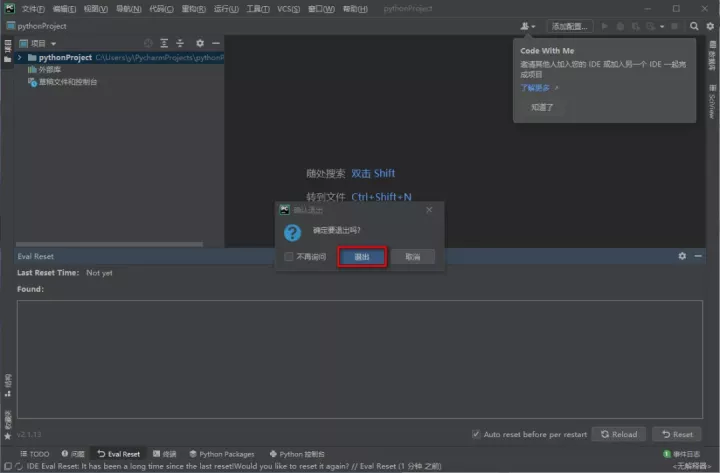Open Eval Reset panel gear settings

coord(683,256)
